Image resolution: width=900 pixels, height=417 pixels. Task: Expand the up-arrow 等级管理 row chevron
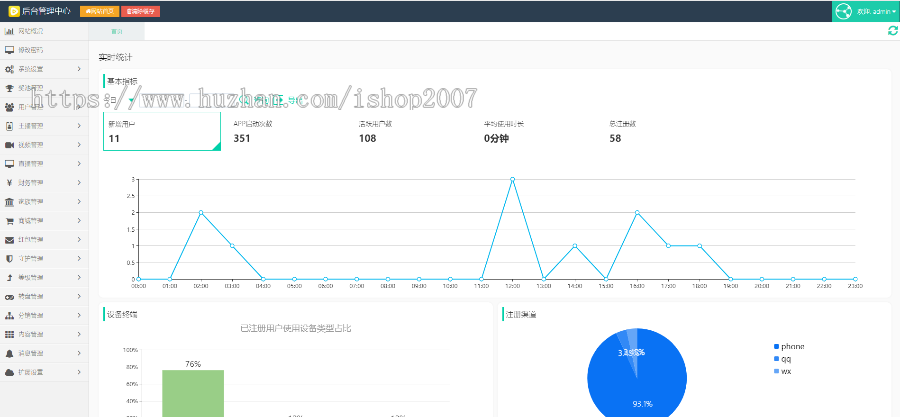79,277
